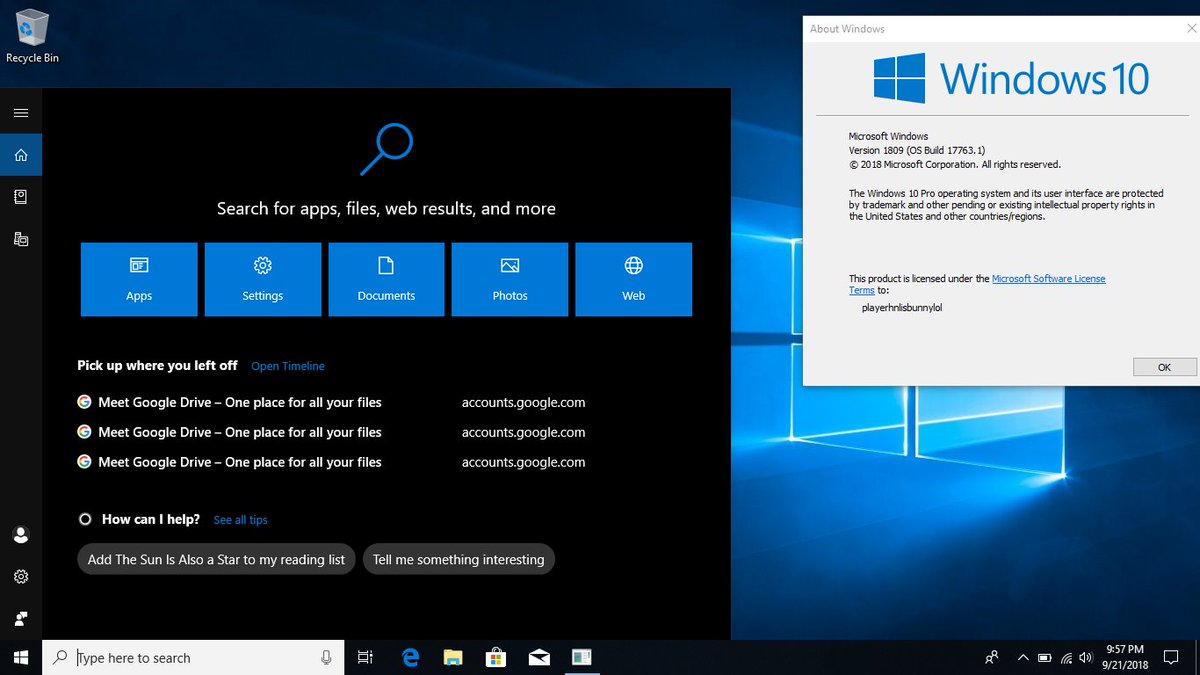Screen dimensions: 1200x675
Task: Click first accounts.google.com entry text
Action: pos(523,402)
